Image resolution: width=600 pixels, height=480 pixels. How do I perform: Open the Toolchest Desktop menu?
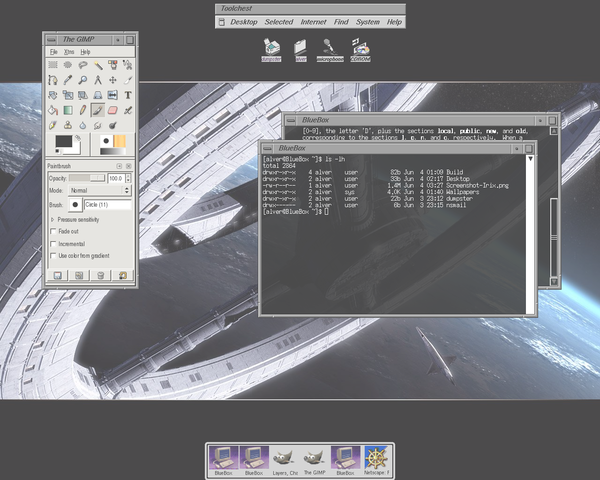click(244, 22)
